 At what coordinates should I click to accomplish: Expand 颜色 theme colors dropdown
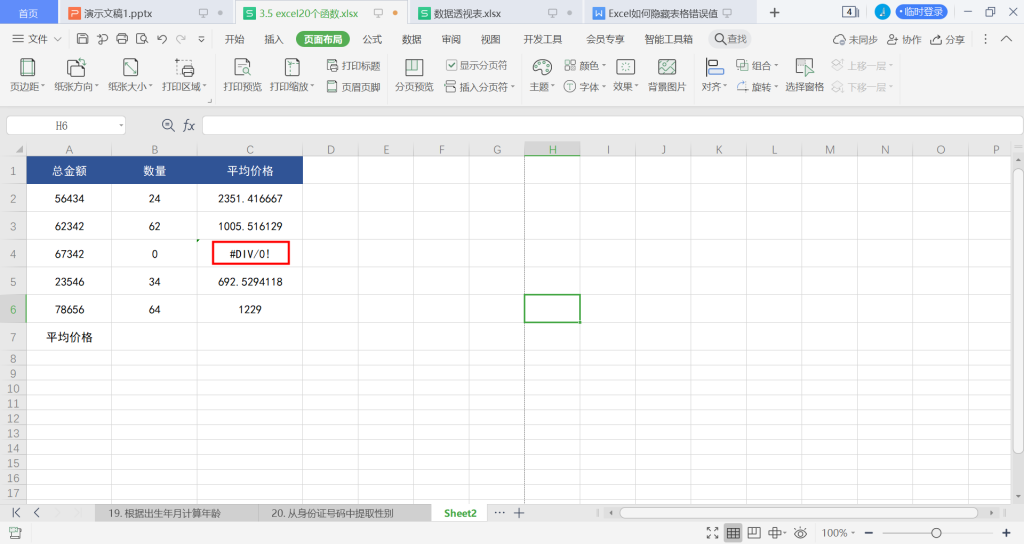[603, 65]
